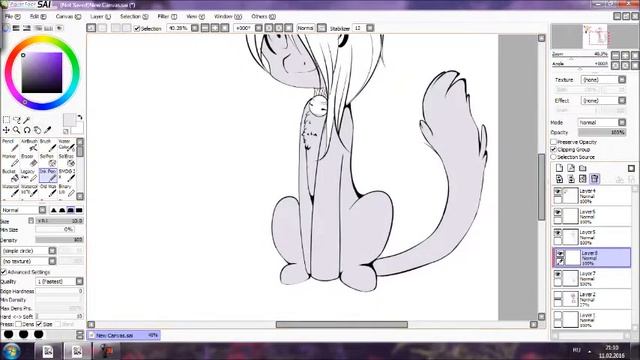Toggle the Selection checkbox in toolbar

pos(137,28)
